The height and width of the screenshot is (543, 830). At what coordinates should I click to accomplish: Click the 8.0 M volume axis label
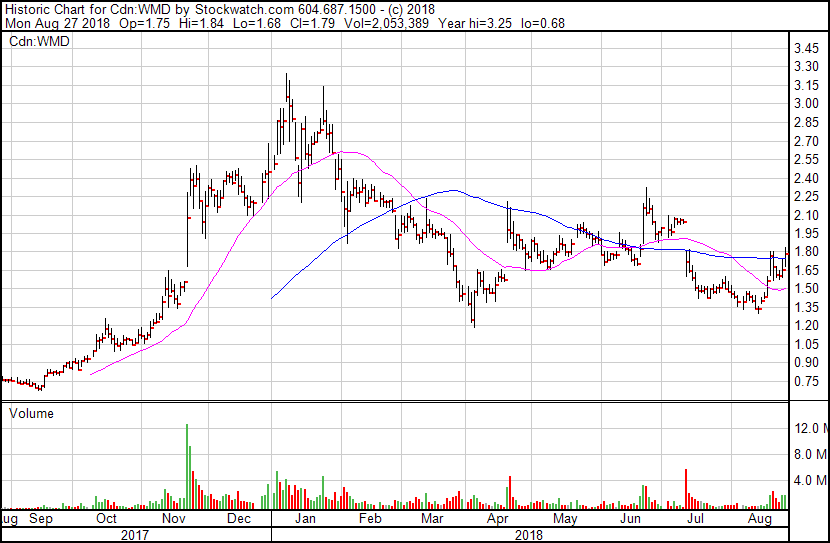click(x=811, y=454)
